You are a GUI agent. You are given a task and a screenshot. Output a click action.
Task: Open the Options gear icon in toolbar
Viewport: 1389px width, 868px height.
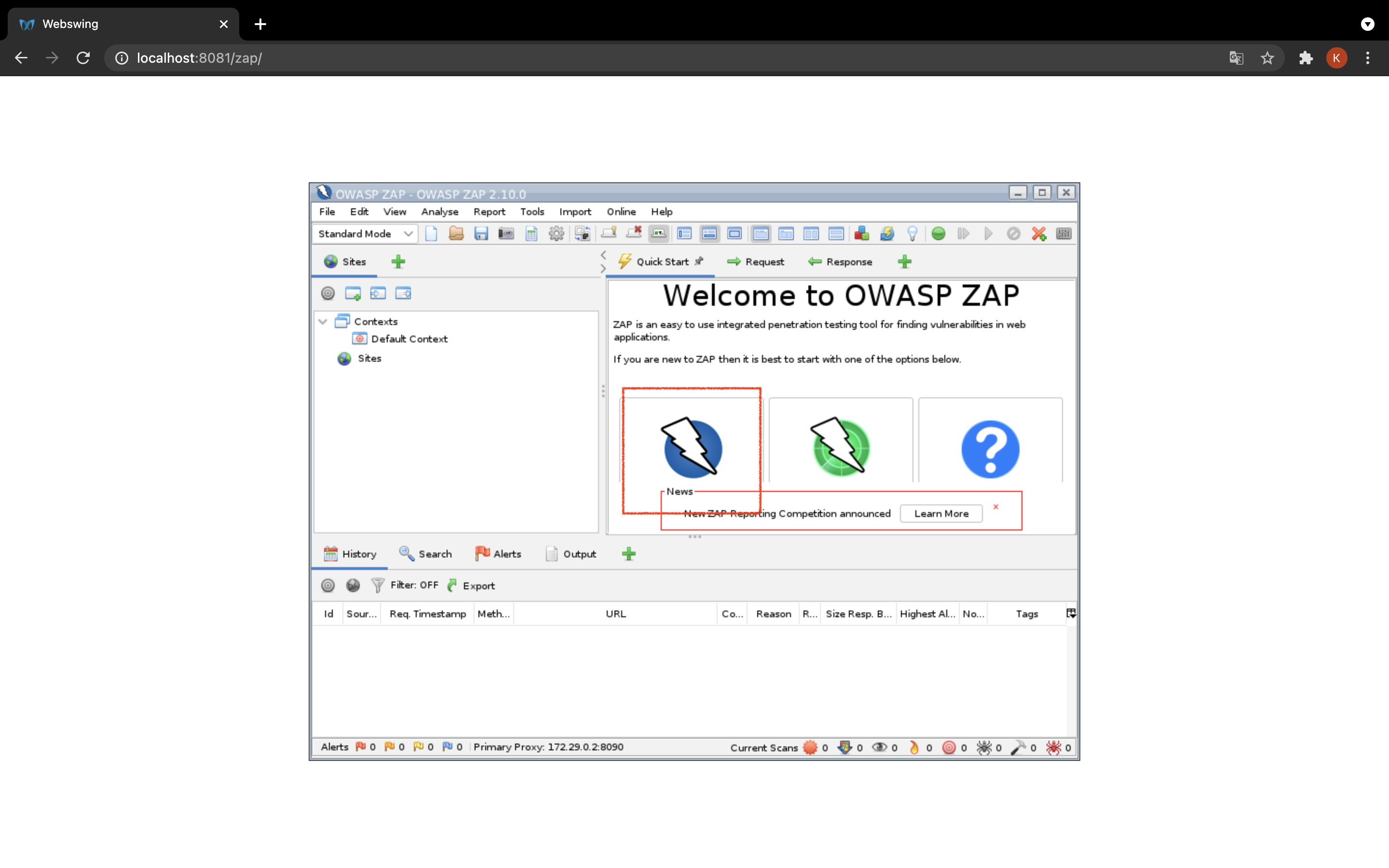(x=556, y=234)
